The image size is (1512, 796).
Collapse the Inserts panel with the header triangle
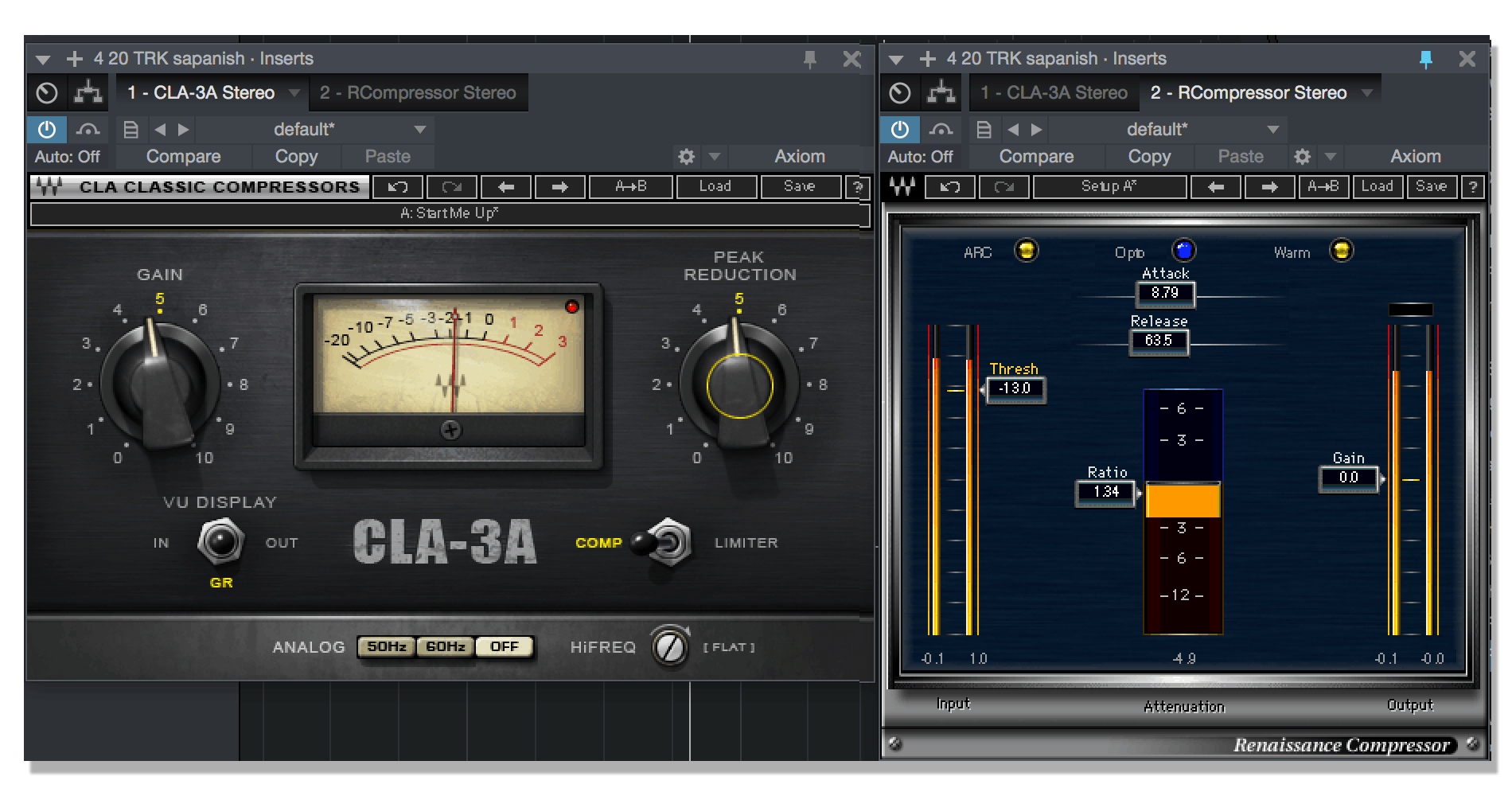pos(44,58)
